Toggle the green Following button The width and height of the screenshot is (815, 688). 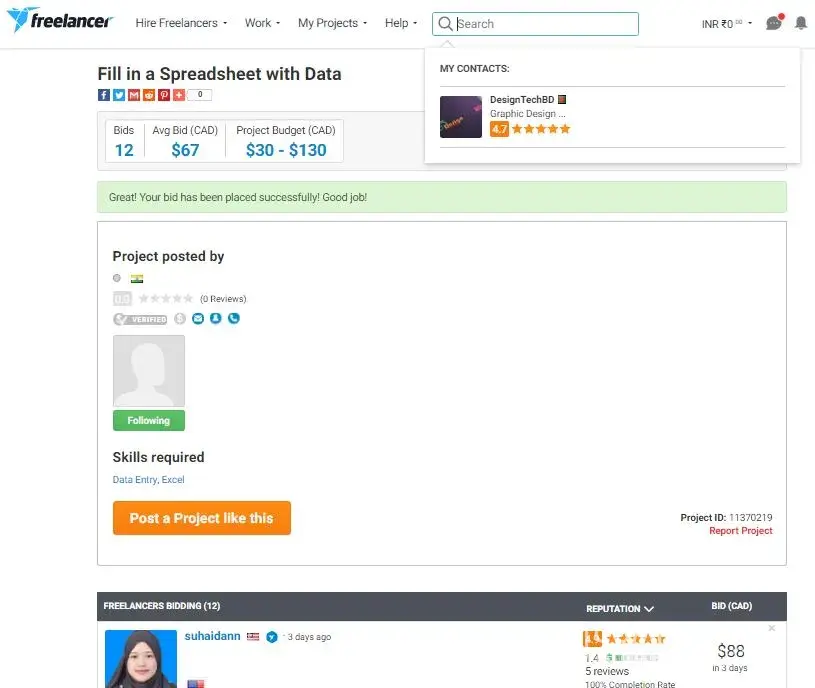[x=149, y=421]
